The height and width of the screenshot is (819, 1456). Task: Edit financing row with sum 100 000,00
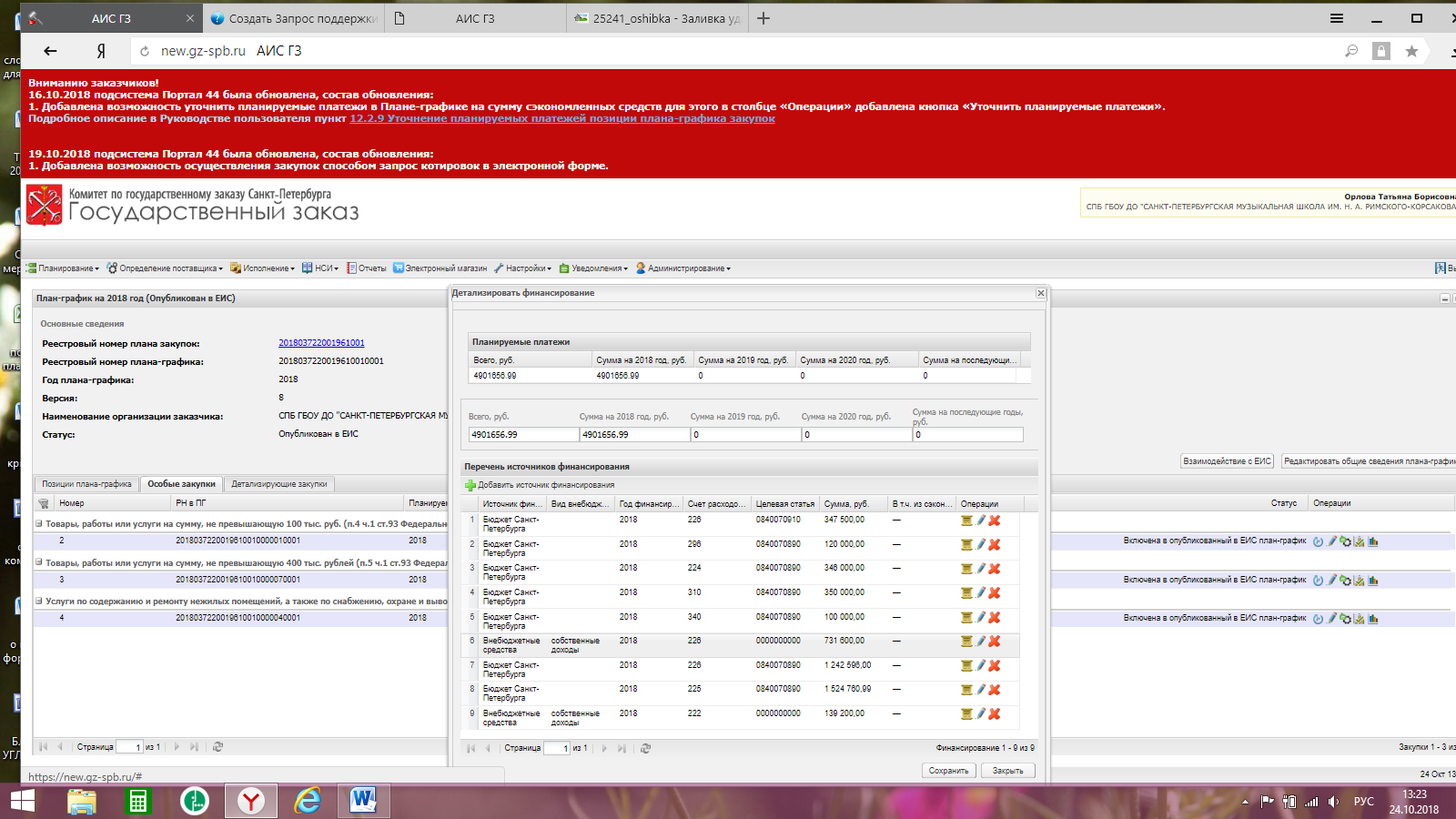click(981, 617)
